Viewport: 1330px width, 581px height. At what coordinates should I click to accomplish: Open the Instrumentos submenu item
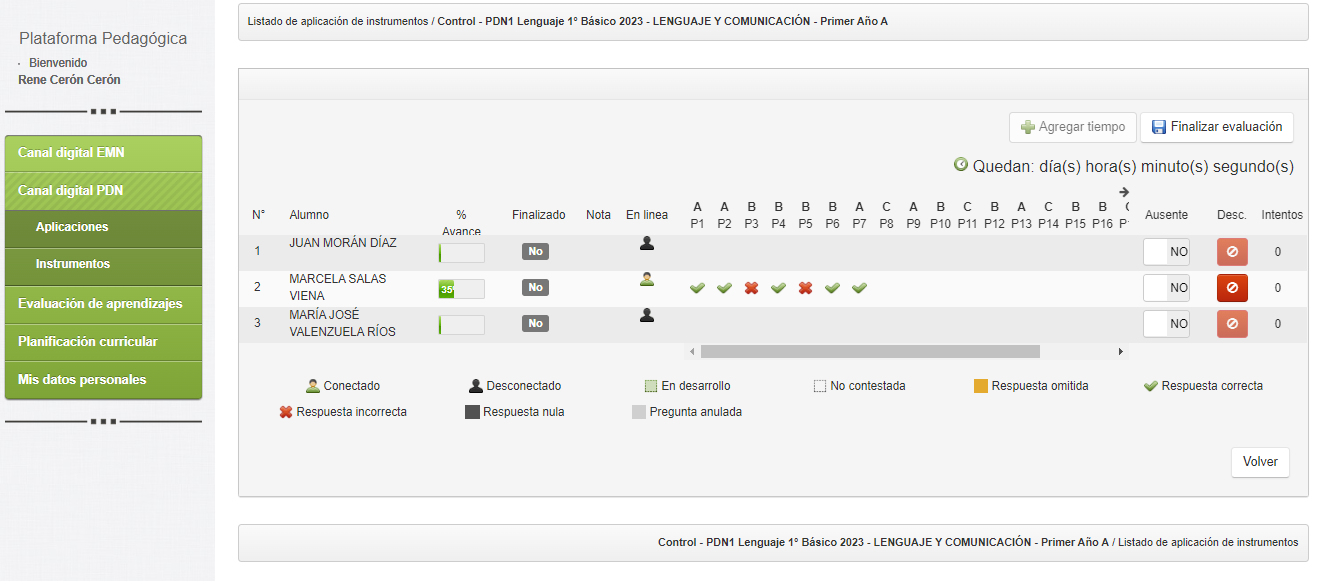pos(73,264)
